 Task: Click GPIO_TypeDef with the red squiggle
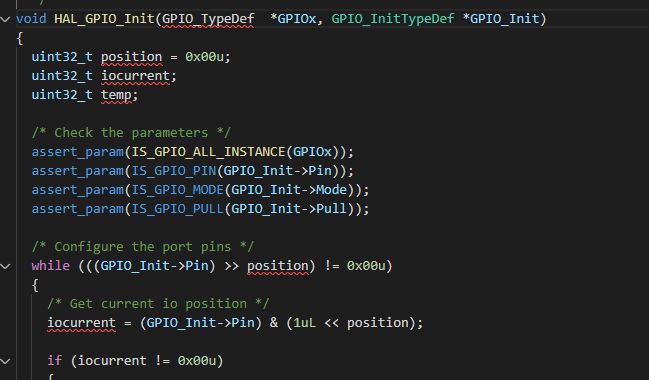(x=208, y=19)
